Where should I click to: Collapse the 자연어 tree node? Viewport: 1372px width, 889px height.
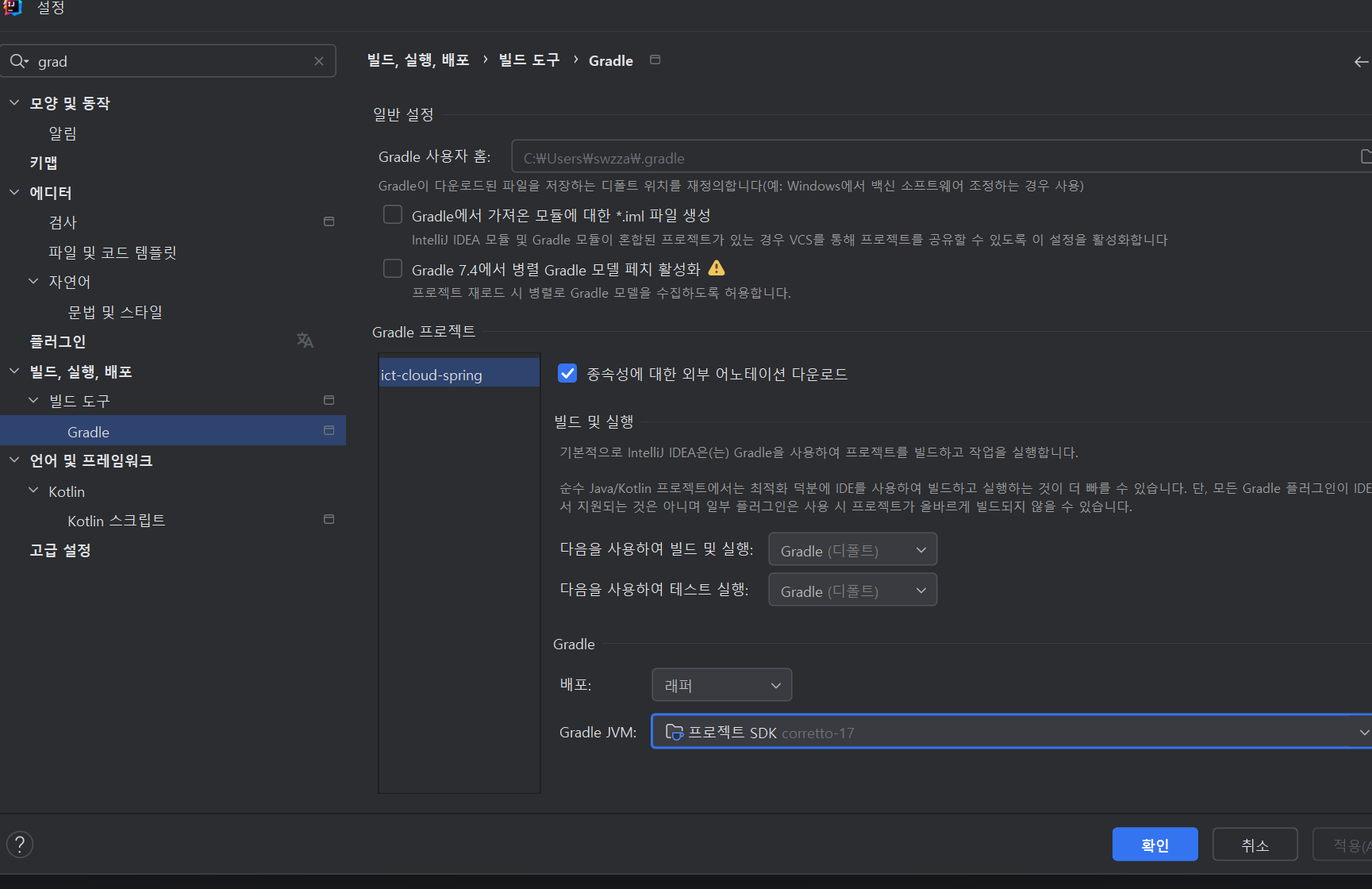33,281
